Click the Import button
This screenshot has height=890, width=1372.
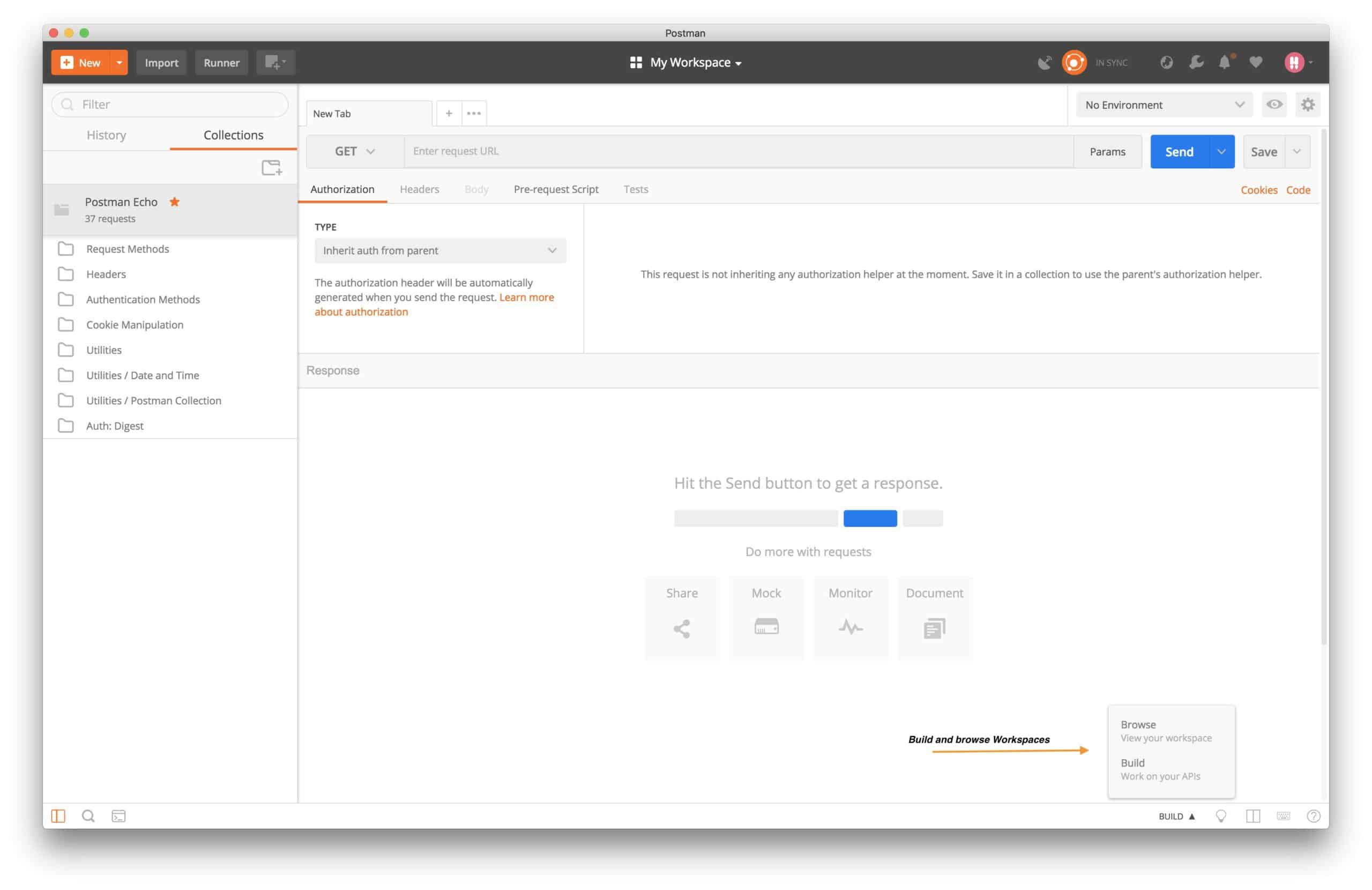point(161,62)
